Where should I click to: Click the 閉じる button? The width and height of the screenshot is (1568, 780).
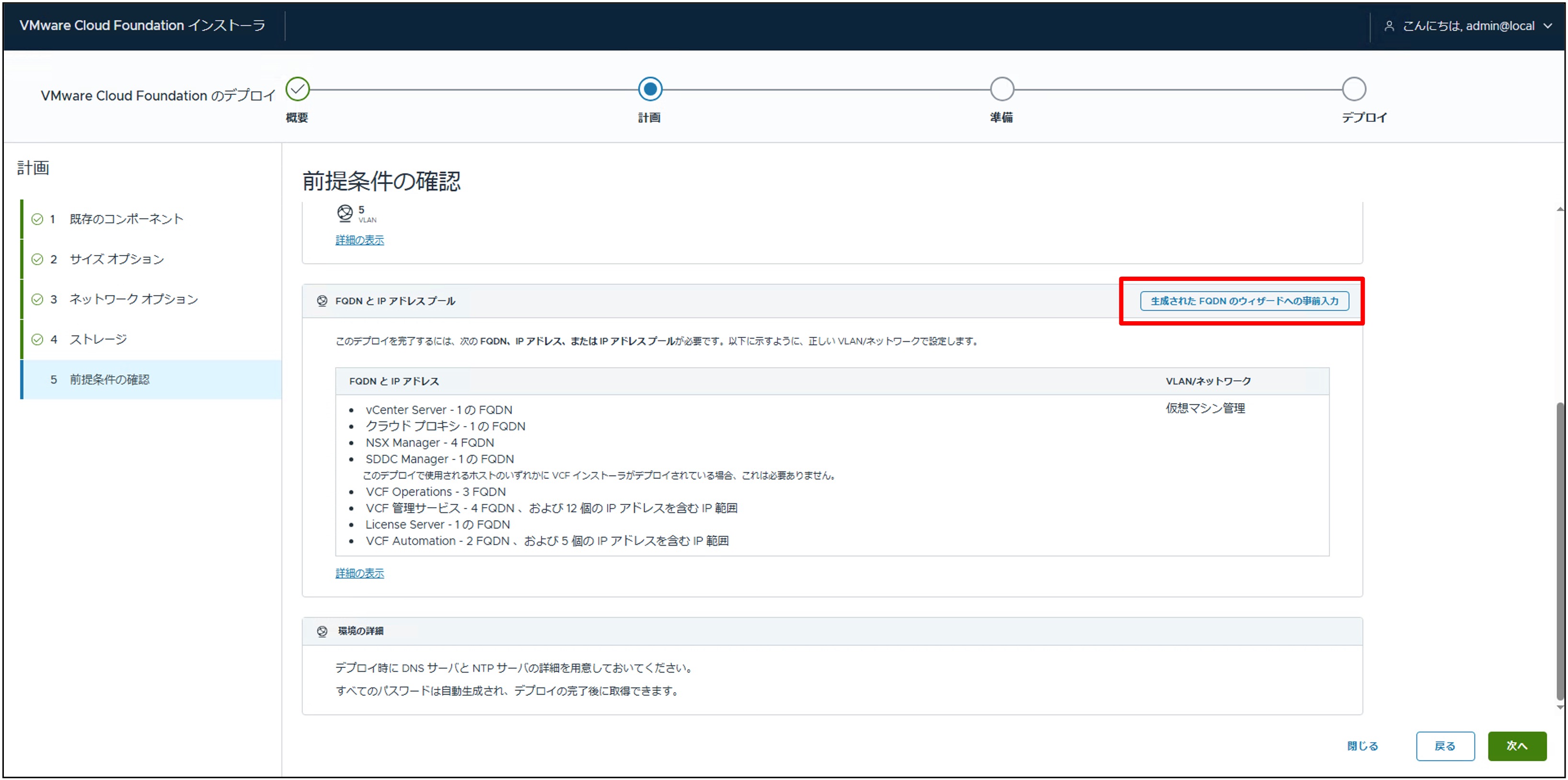click(1361, 746)
